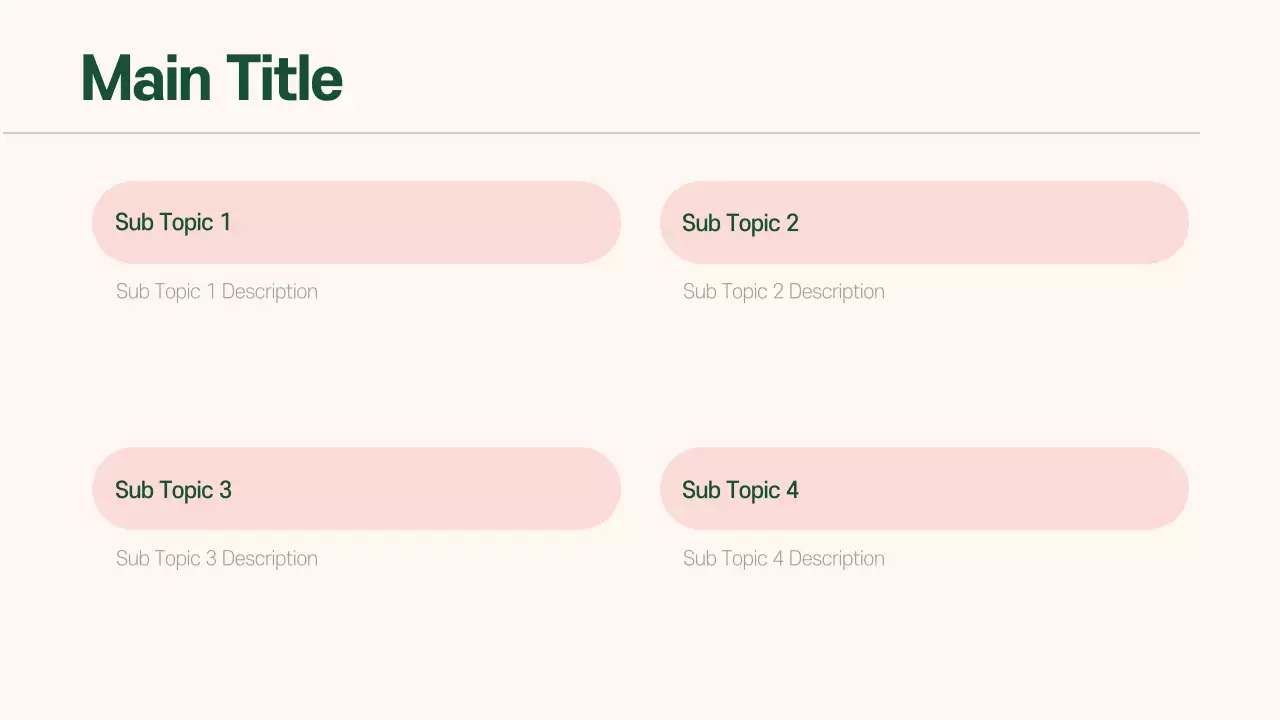Click the "Sub Topic 2" label text
The image size is (1280, 720).
point(740,223)
